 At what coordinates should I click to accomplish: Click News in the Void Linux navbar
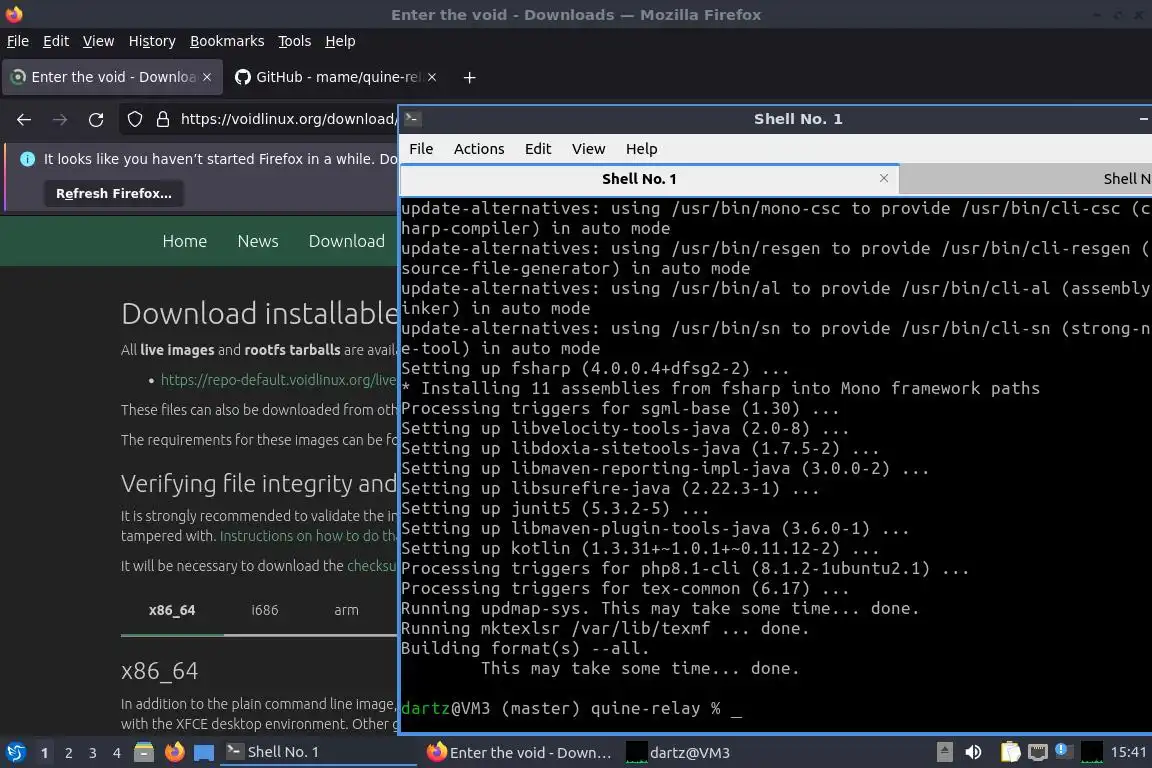point(258,241)
